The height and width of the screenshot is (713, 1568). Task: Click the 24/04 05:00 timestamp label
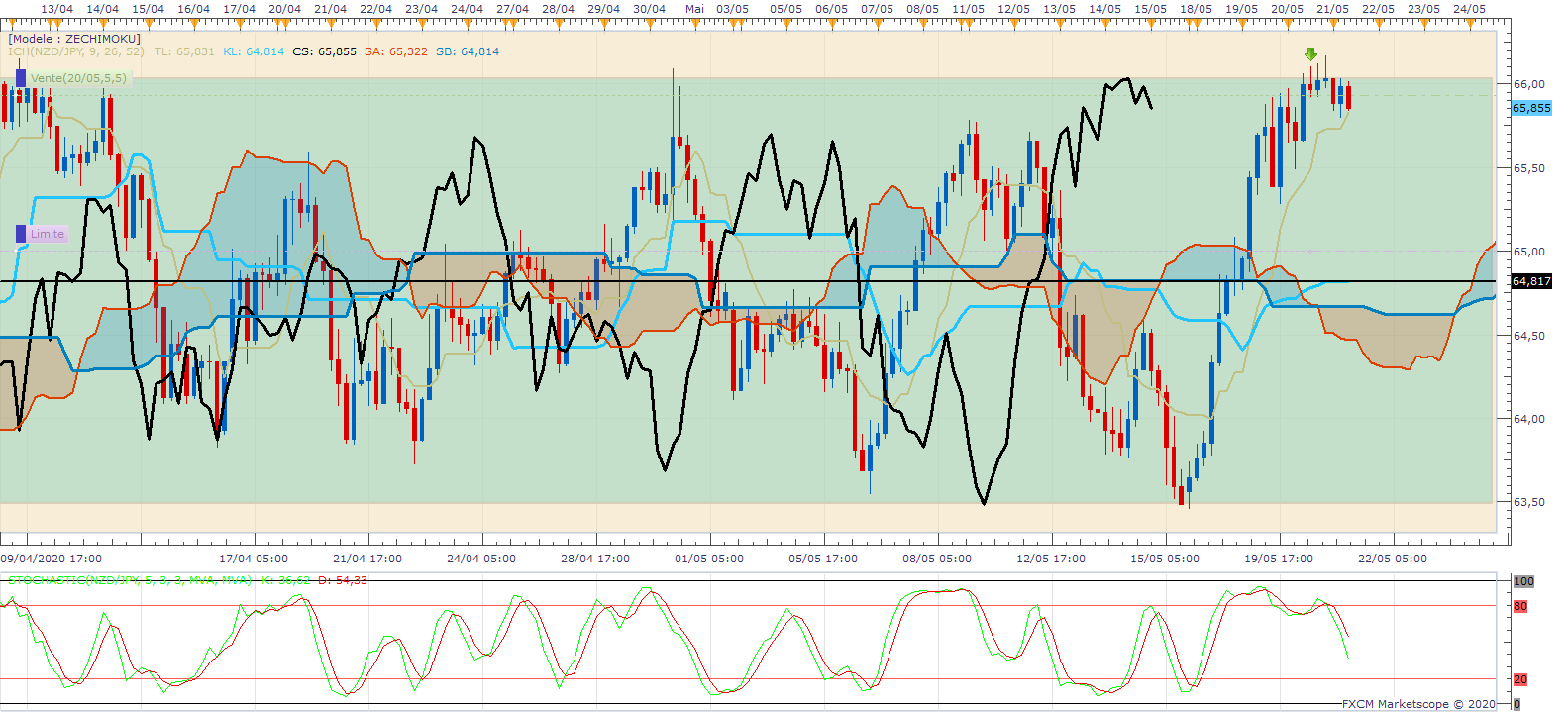coord(481,559)
